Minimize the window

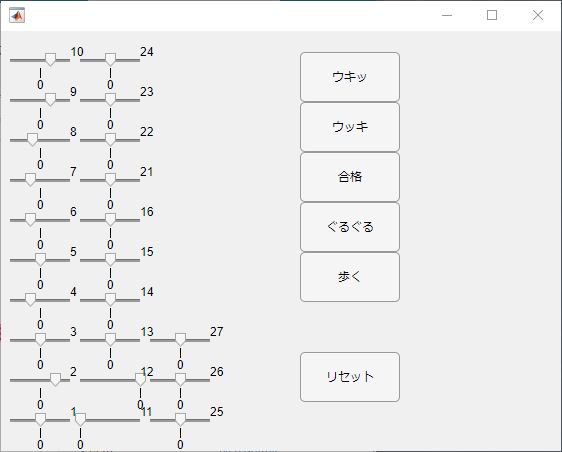(447, 15)
